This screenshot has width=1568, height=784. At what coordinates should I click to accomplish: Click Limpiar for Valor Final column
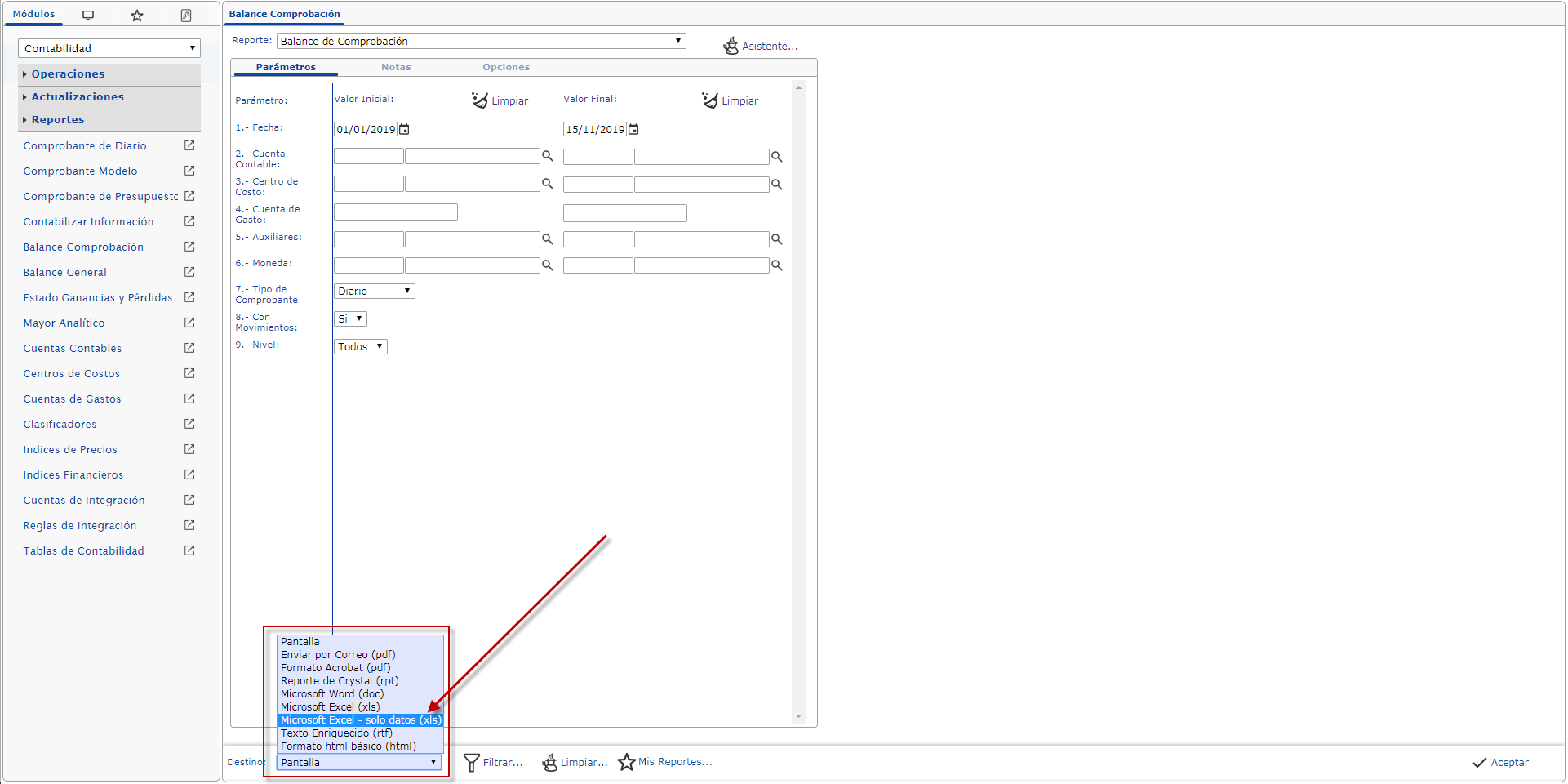[731, 100]
